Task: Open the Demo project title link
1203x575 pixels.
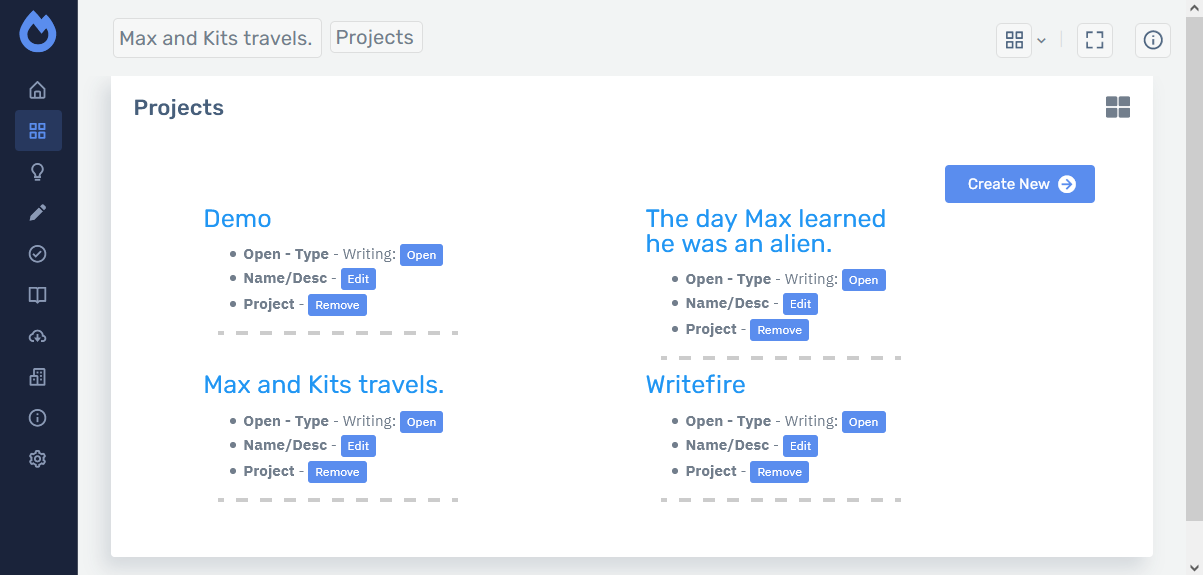Action: pyautogui.click(x=237, y=219)
